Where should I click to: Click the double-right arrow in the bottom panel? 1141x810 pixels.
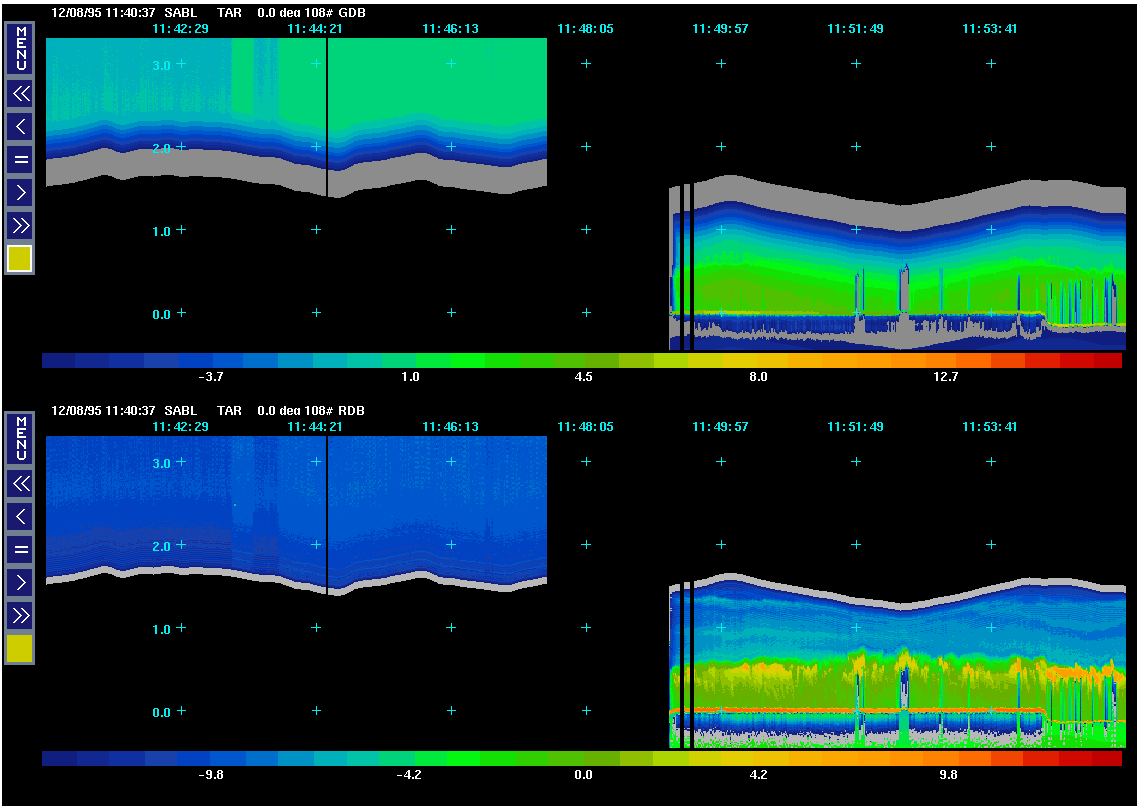pyautogui.click(x=20, y=614)
